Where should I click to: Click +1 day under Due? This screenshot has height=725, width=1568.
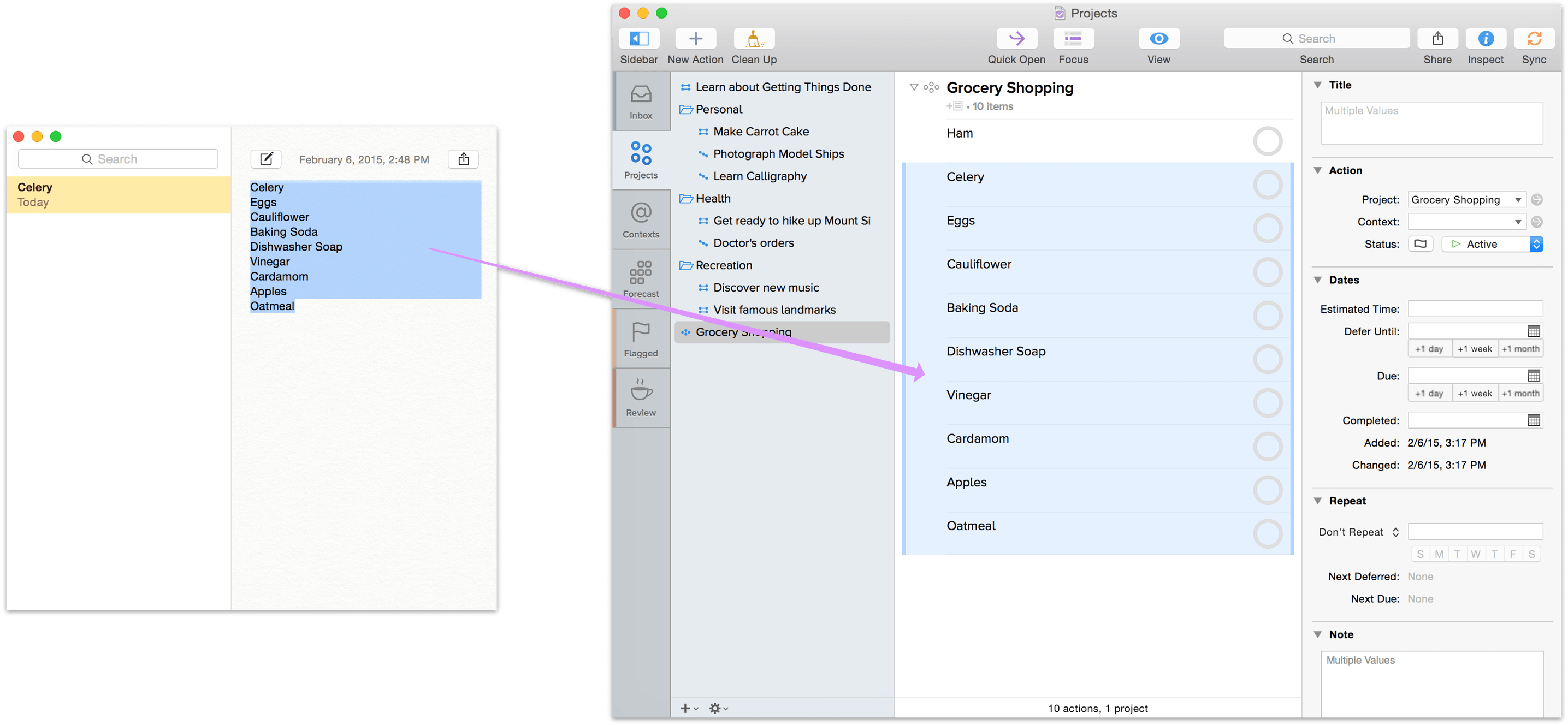[1429, 394]
